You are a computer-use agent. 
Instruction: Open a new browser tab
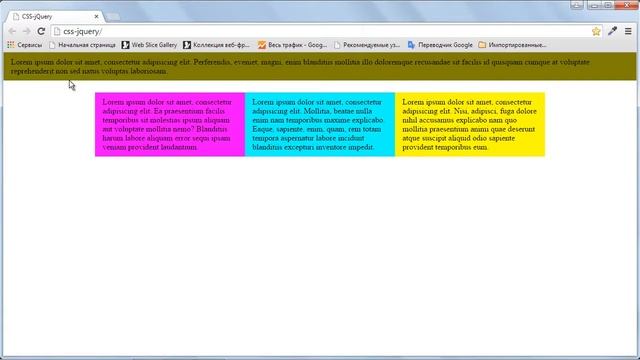click(x=112, y=17)
